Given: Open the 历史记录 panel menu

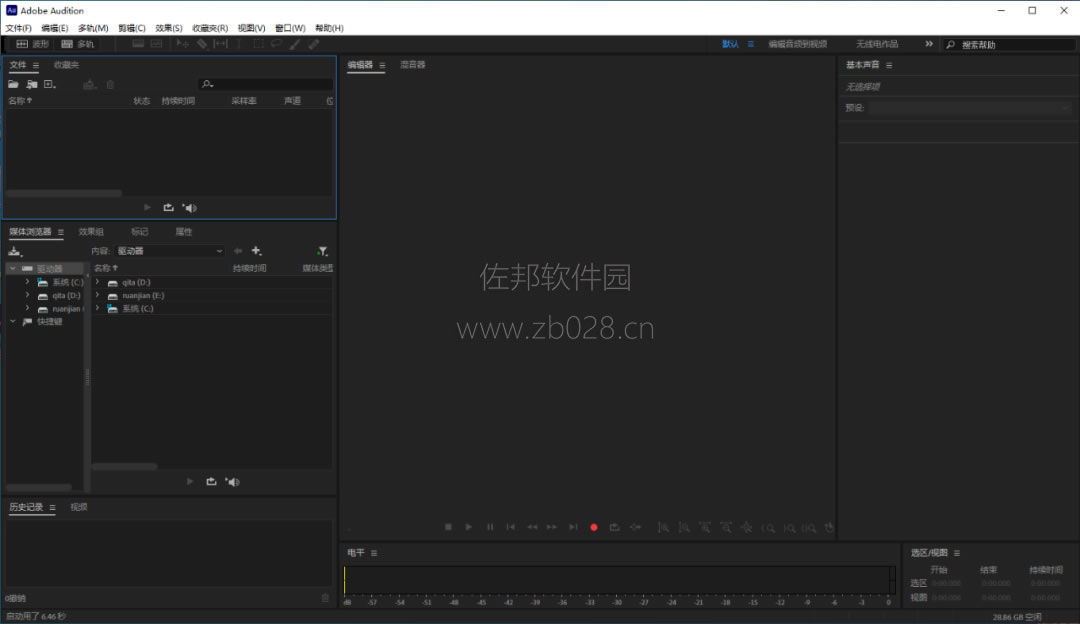Looking at the screenshot, I should click(52, 508).
